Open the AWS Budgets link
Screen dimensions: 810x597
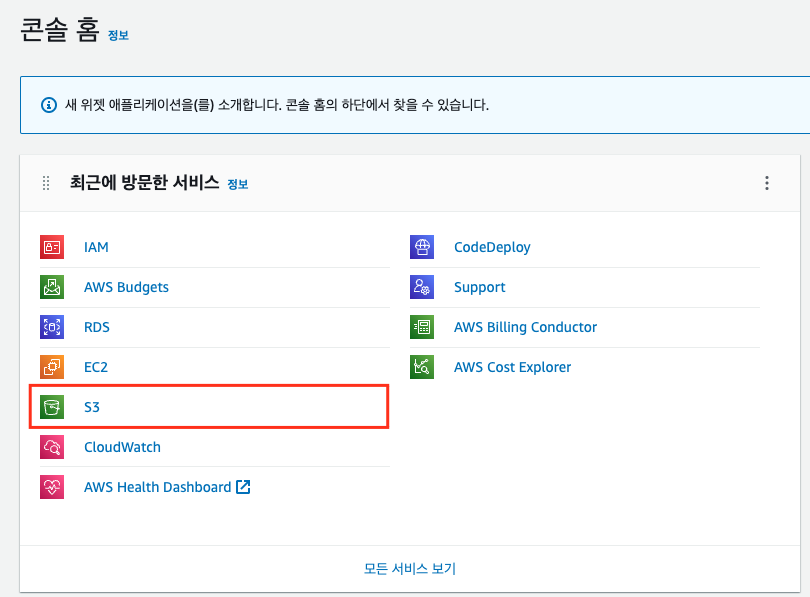coord(127,288)
